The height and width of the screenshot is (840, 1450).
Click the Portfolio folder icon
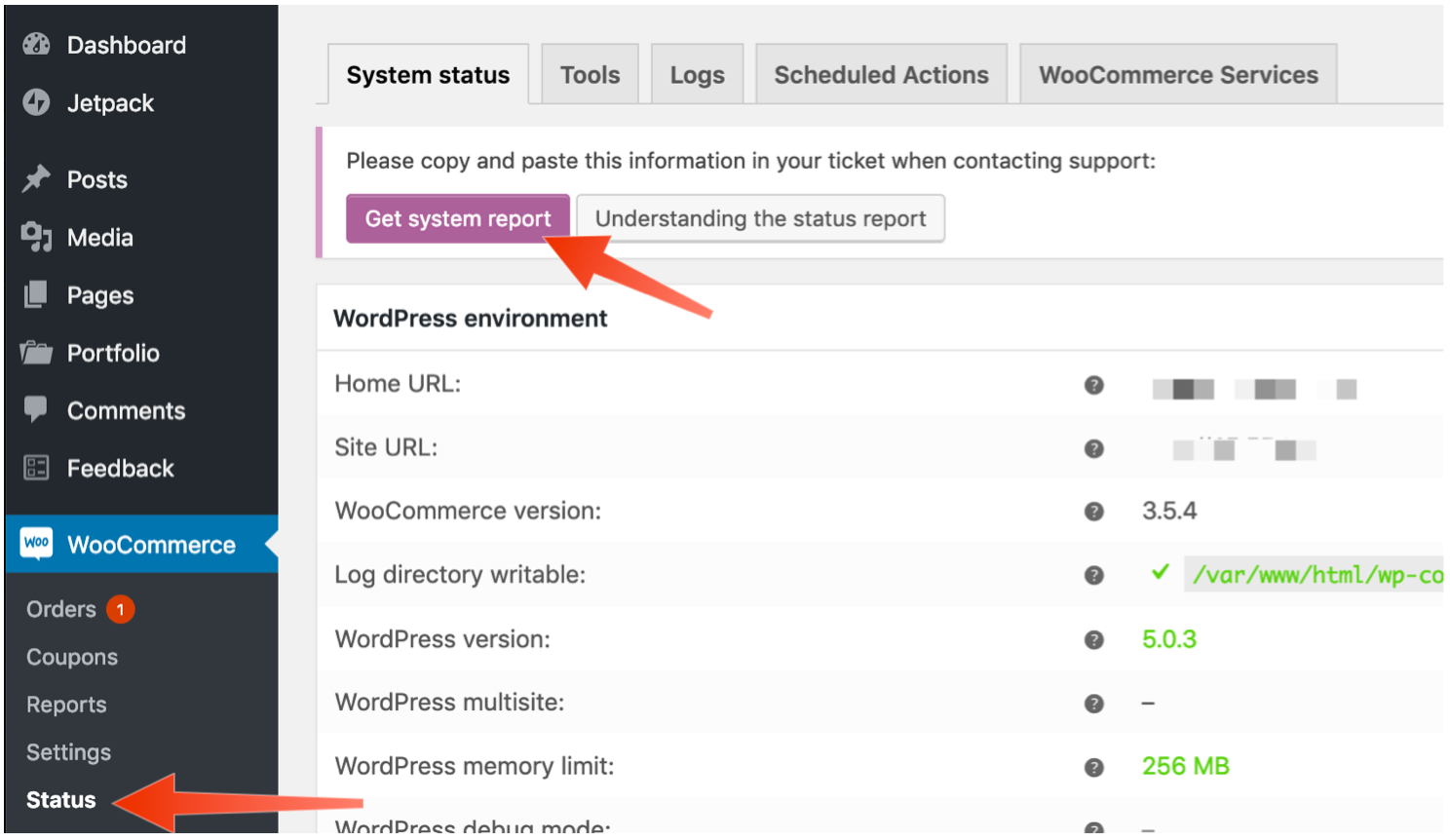tap(36, 352)
